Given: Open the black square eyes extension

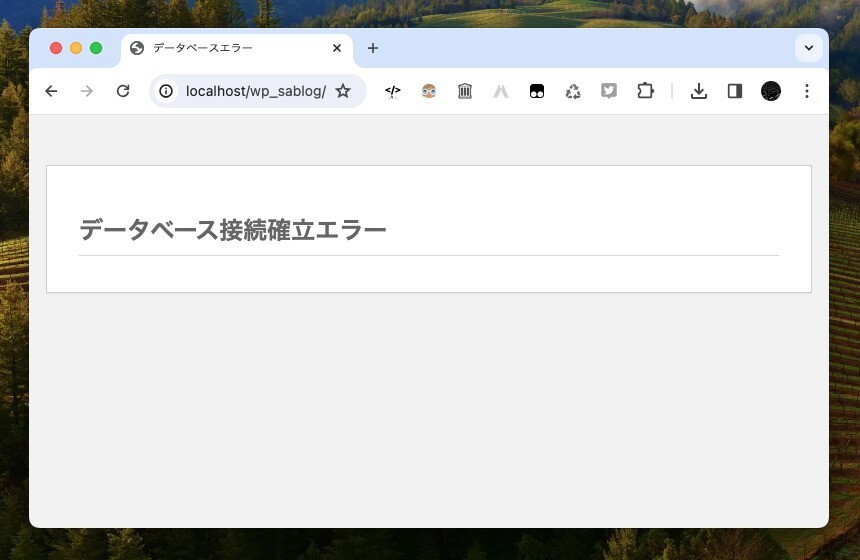Looking at the screenshot, I should click(x=537, y=91).
